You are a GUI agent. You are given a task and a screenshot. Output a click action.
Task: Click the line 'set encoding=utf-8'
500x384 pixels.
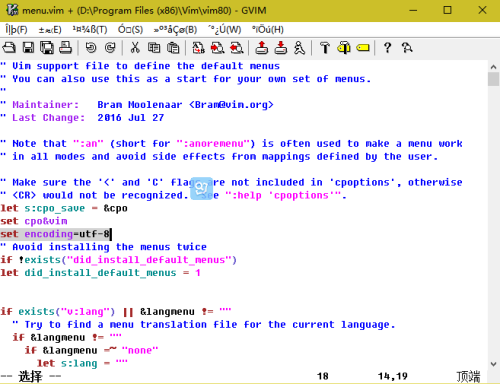click(55, 234)
